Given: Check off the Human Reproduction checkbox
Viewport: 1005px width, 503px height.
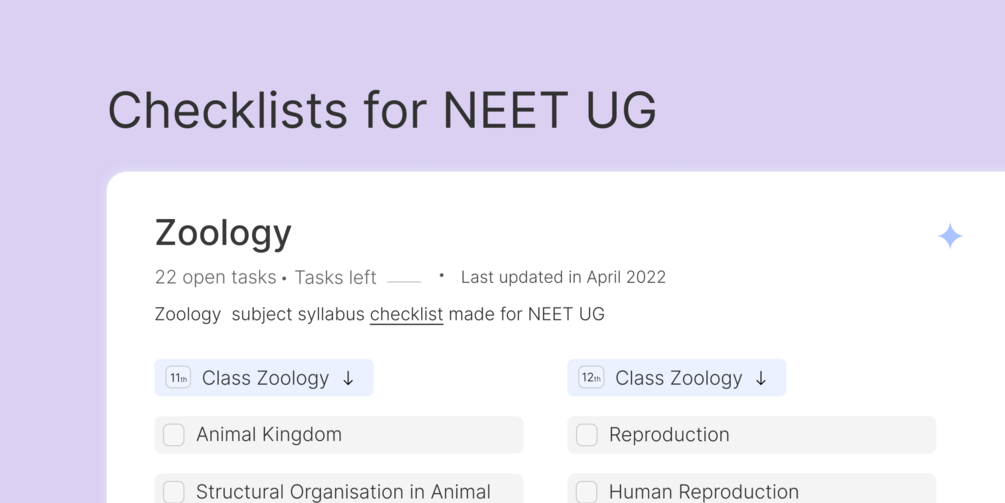Looking at the screenshot, I should point(587,491).
